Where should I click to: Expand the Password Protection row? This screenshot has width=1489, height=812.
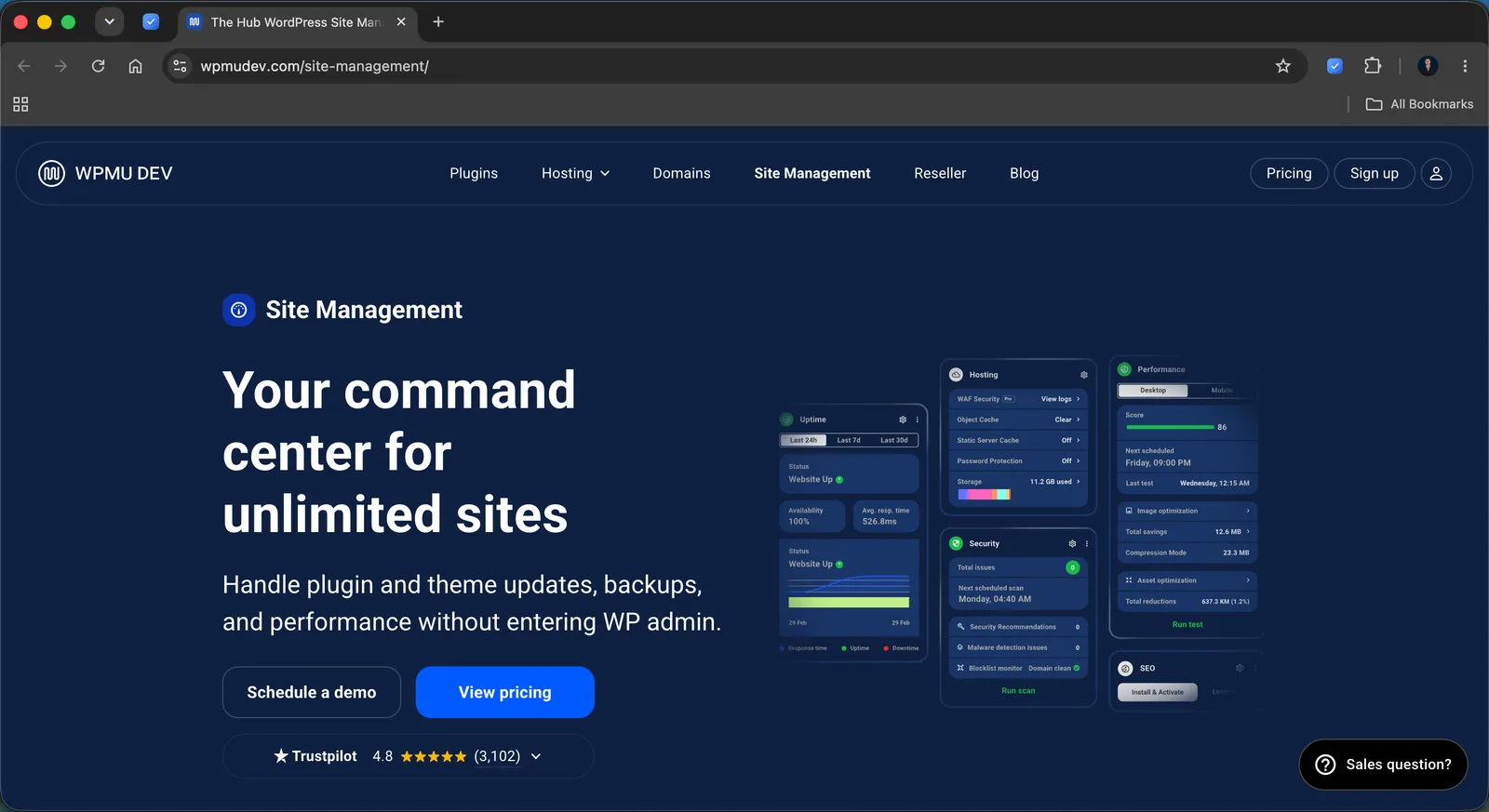[1018, 460]
